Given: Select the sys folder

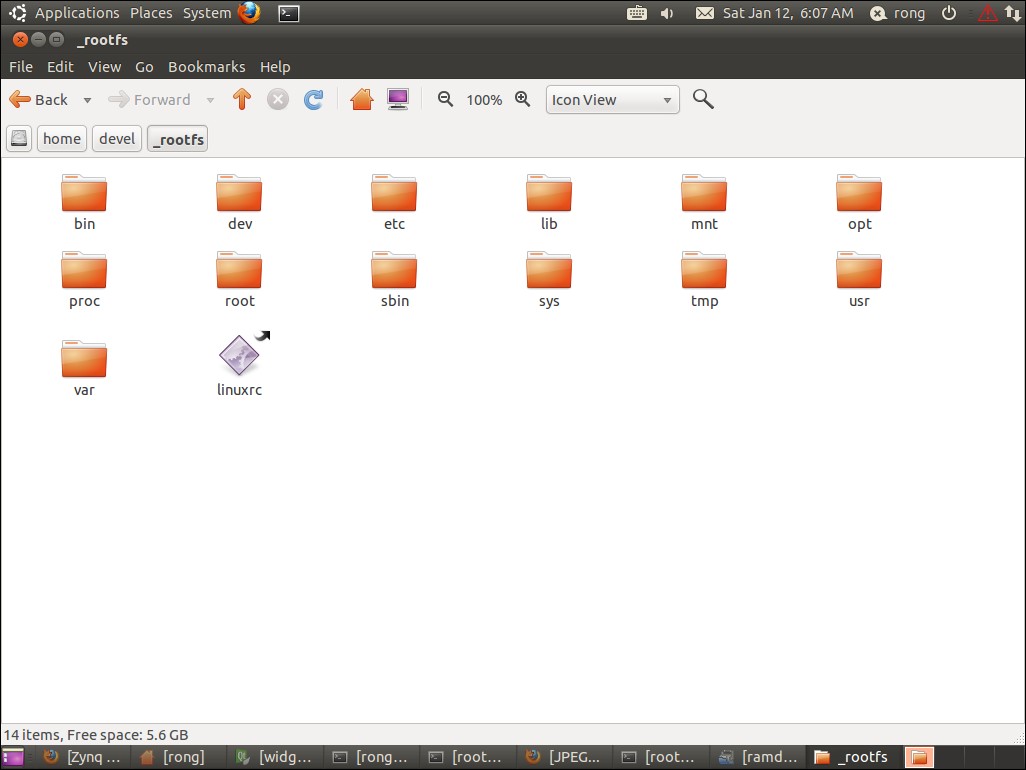Looking at the screenshot, I should [x=549, y=279].
